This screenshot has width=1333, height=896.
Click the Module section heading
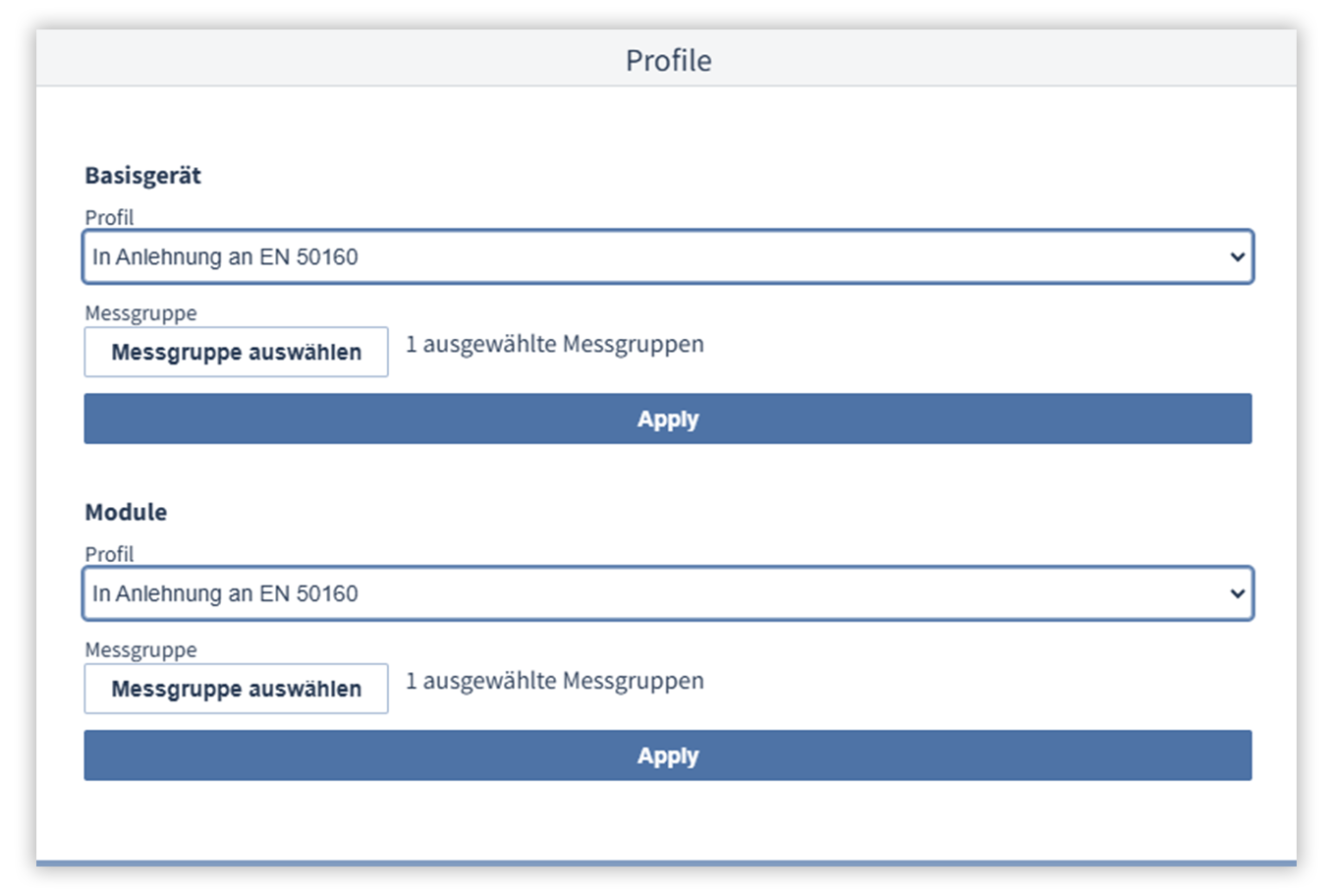126,512
